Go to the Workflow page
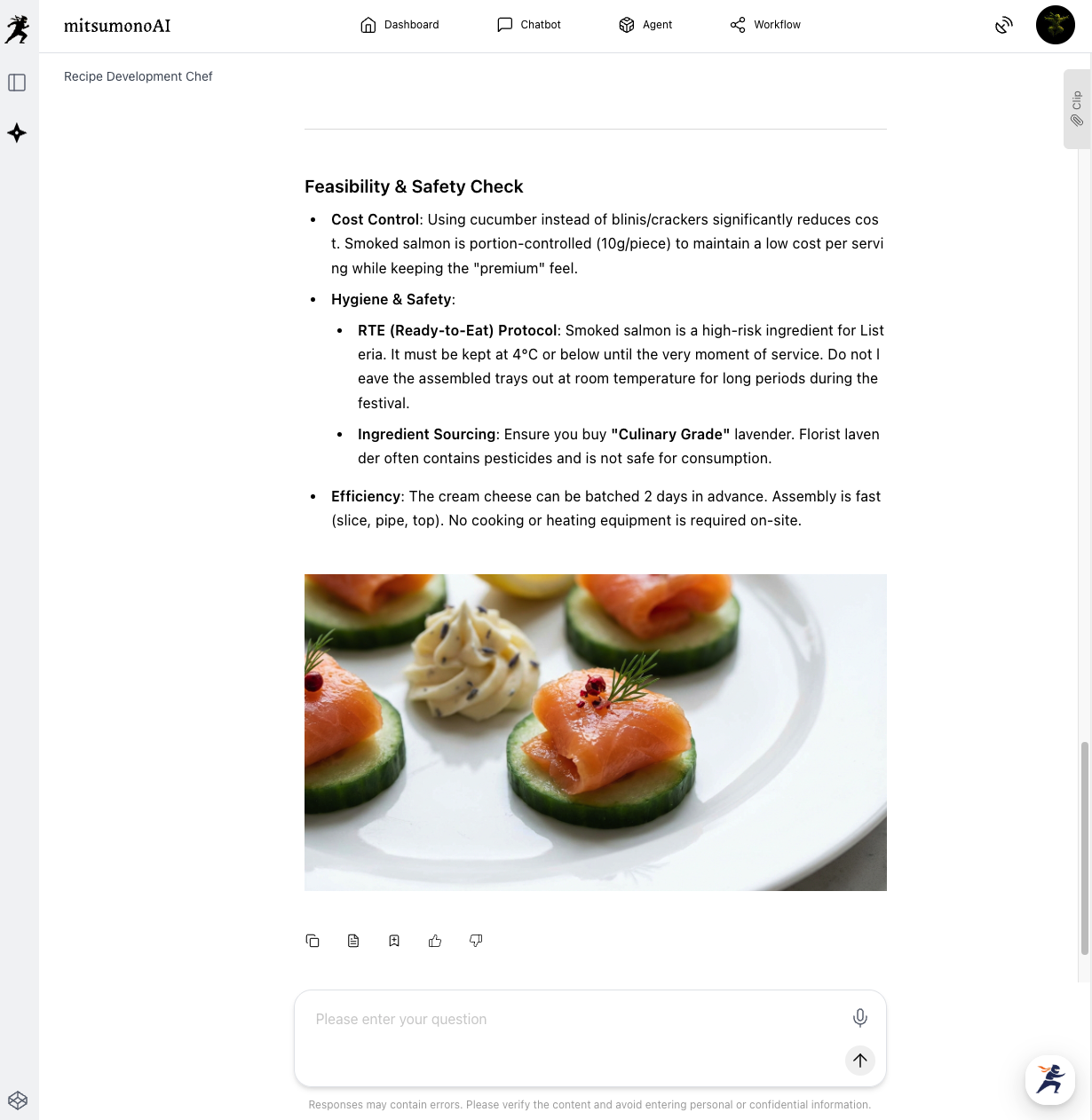 (765, 25)
